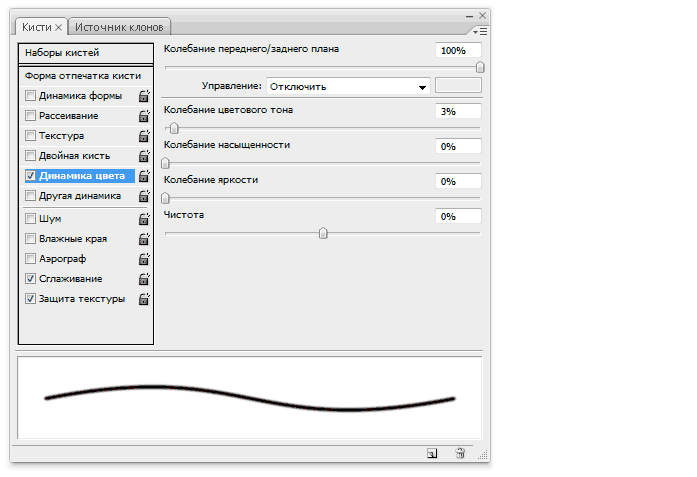Collapse the panel with double-arrow icon

pyautogui.click(x=468, y=16)
